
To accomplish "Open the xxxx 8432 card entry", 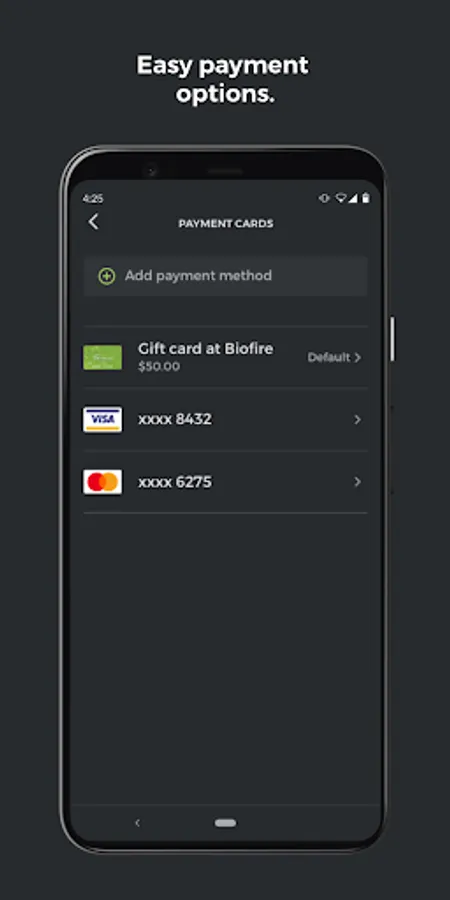I will coord(225,420).
